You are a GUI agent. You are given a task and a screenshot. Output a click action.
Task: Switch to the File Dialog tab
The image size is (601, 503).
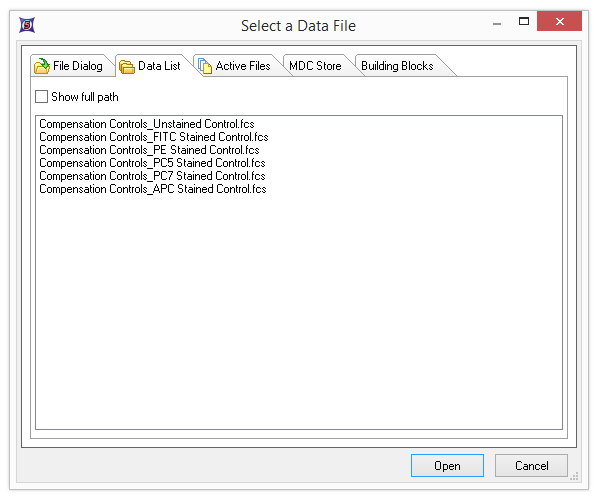coord(77,67)
